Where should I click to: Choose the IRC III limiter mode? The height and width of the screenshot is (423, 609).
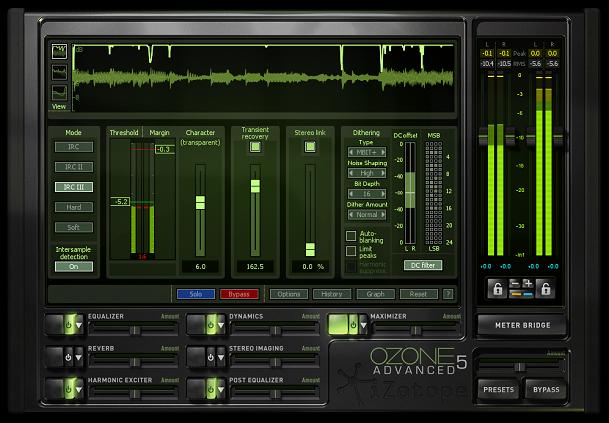click(x=74, y=187)
